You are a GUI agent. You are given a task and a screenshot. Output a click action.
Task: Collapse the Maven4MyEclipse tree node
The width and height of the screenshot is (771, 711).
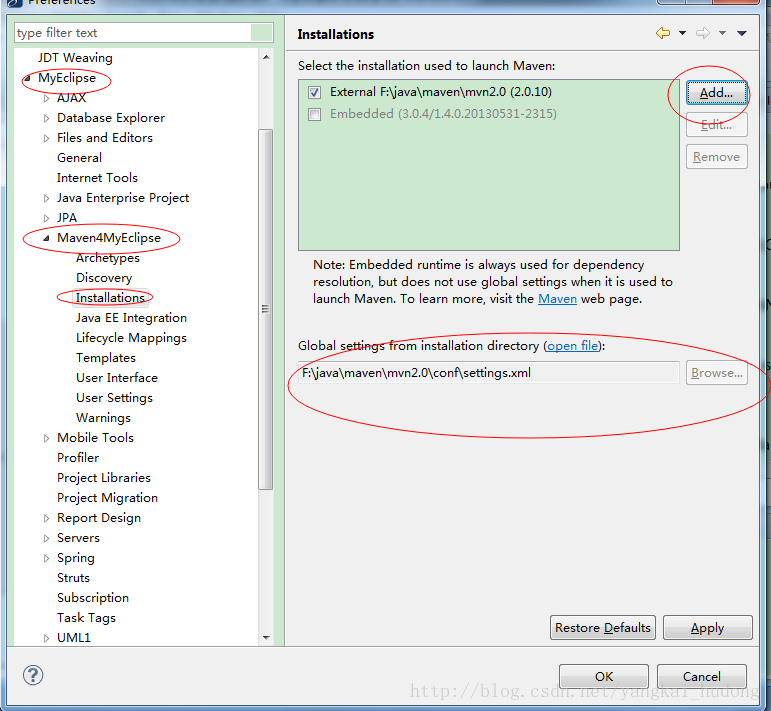pos(46,238)
